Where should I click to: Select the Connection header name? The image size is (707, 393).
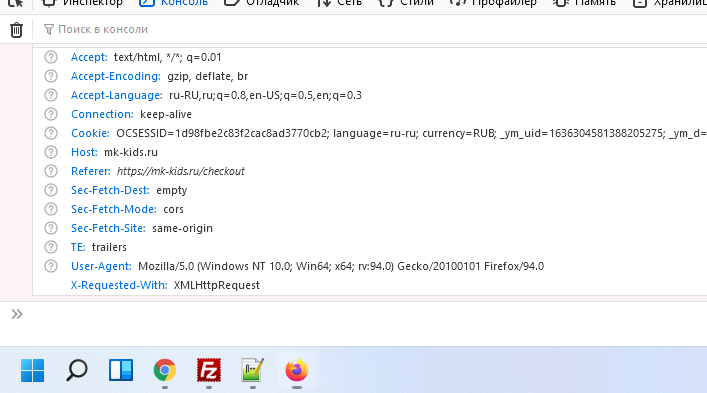102,114
